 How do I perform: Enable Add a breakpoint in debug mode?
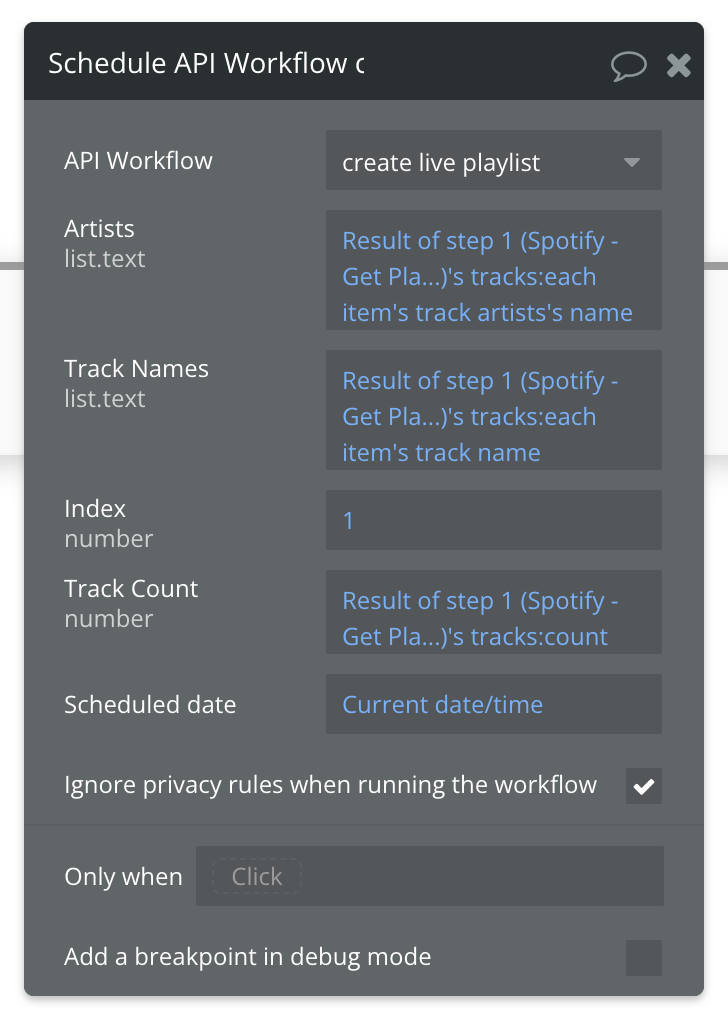coord(644,957)
